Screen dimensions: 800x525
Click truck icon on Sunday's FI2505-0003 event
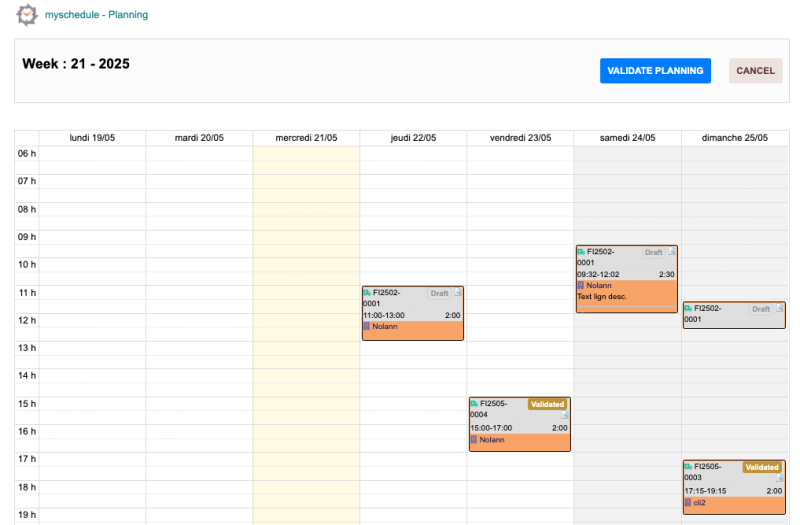688,467
